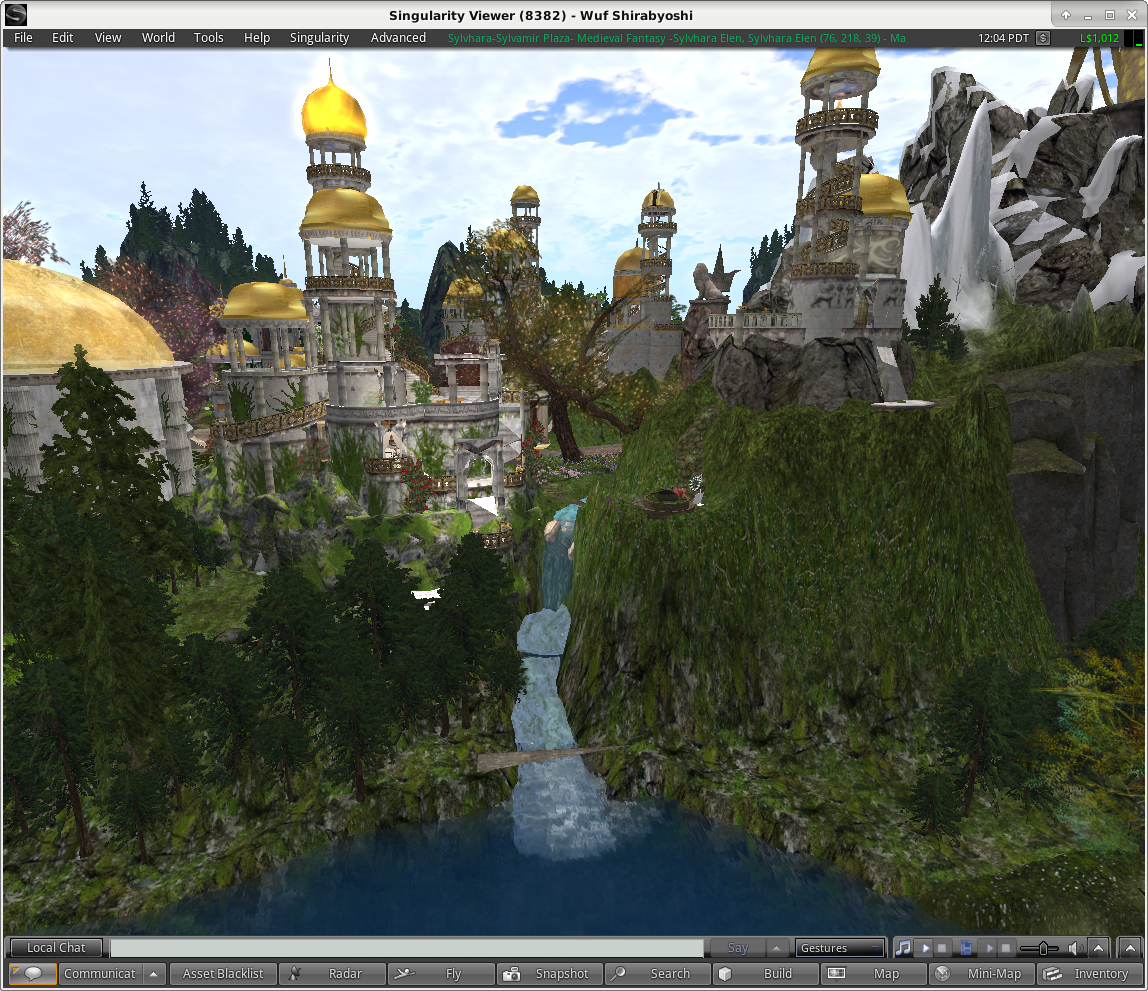Stop the parcel media

point(1006,948)
